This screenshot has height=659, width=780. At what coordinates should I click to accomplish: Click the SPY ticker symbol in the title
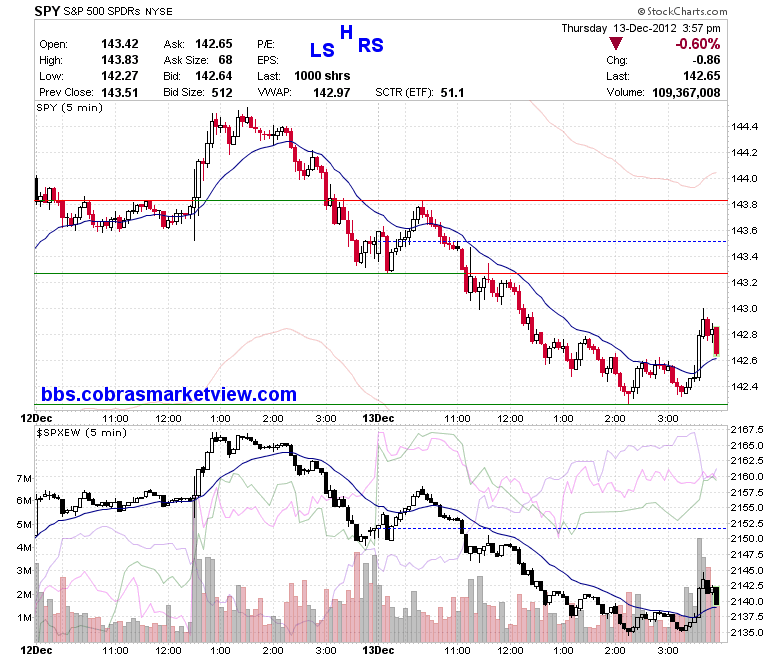47,10
